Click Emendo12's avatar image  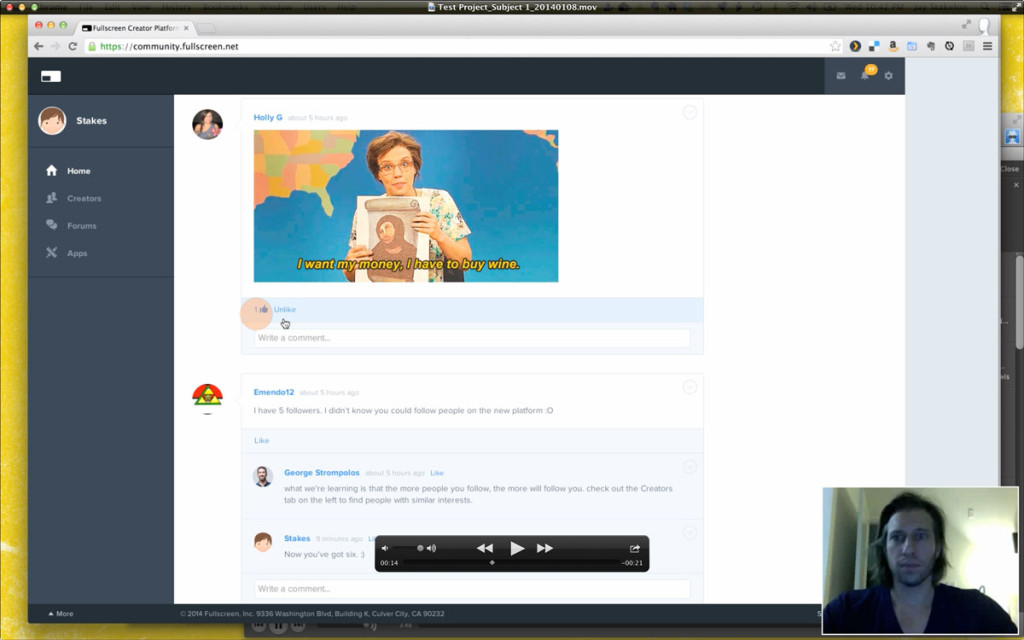(208, 399)
